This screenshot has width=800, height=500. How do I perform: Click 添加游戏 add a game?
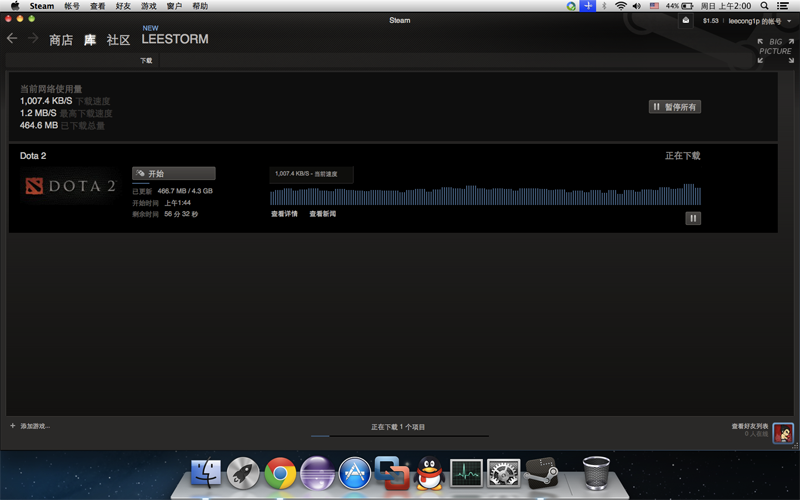(x=30, y=426)
